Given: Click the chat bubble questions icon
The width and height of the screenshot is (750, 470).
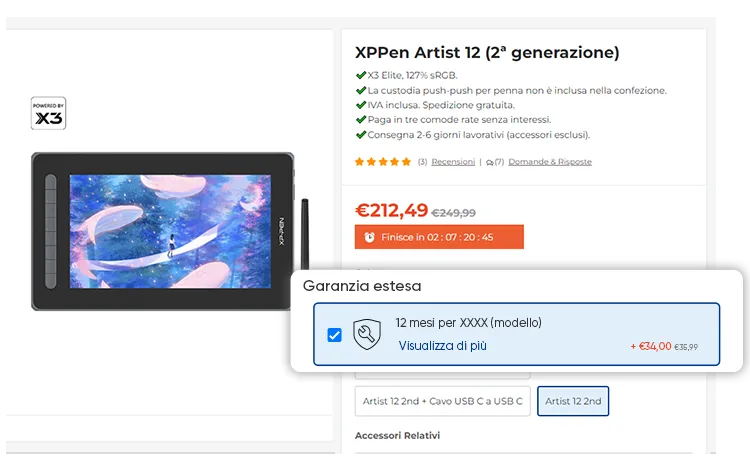Looking at the screenshot, I should pos(489,163).
